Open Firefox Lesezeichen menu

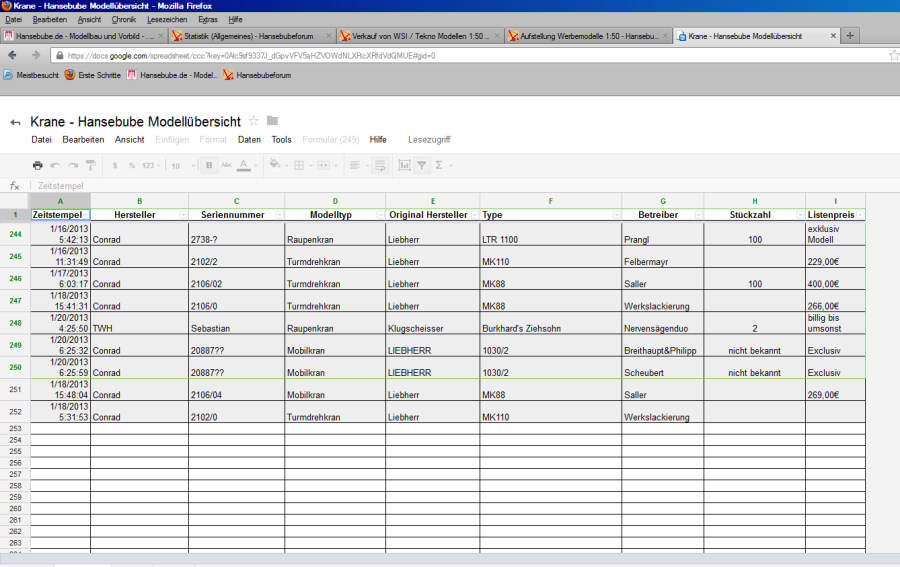coord(167,20)
